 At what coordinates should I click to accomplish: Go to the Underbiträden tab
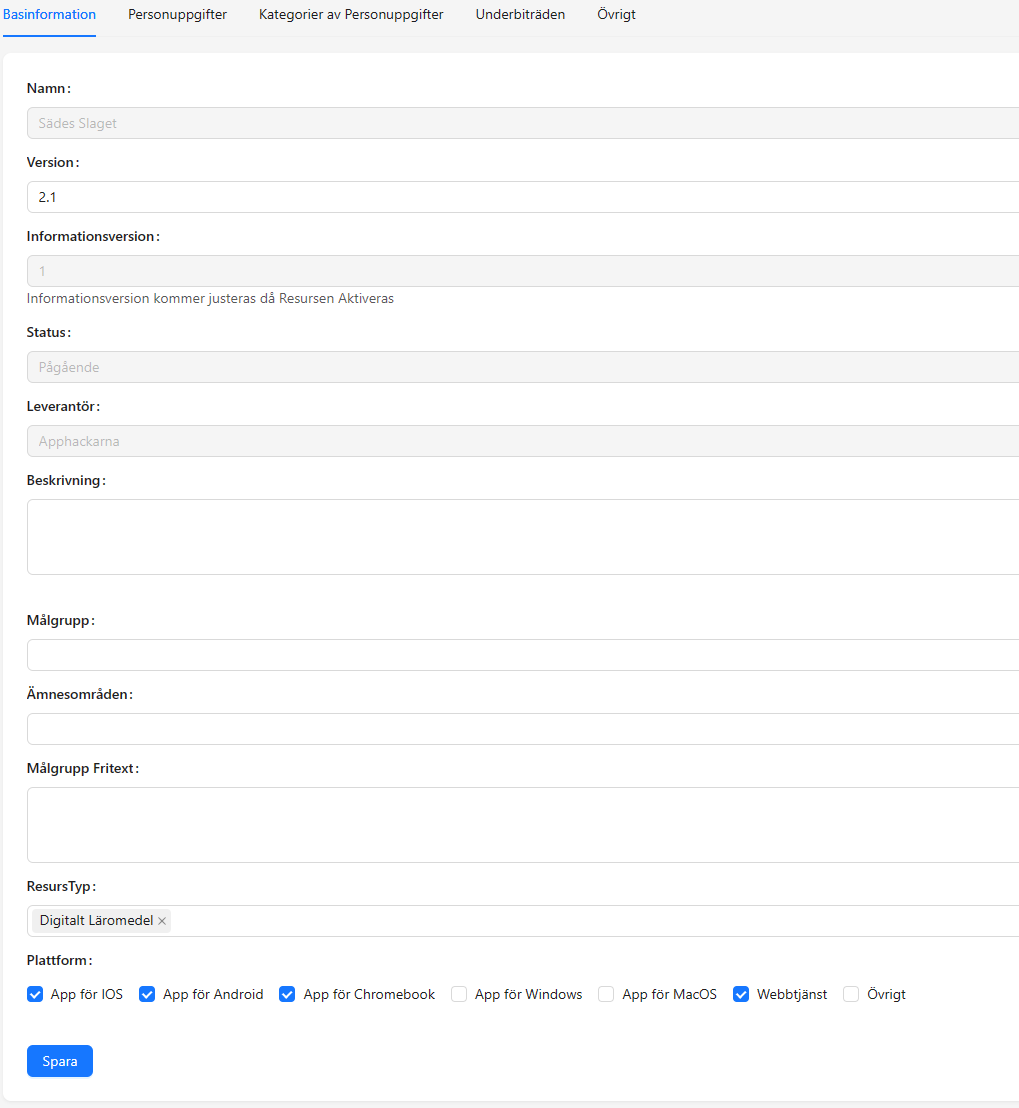coord(520,14)
